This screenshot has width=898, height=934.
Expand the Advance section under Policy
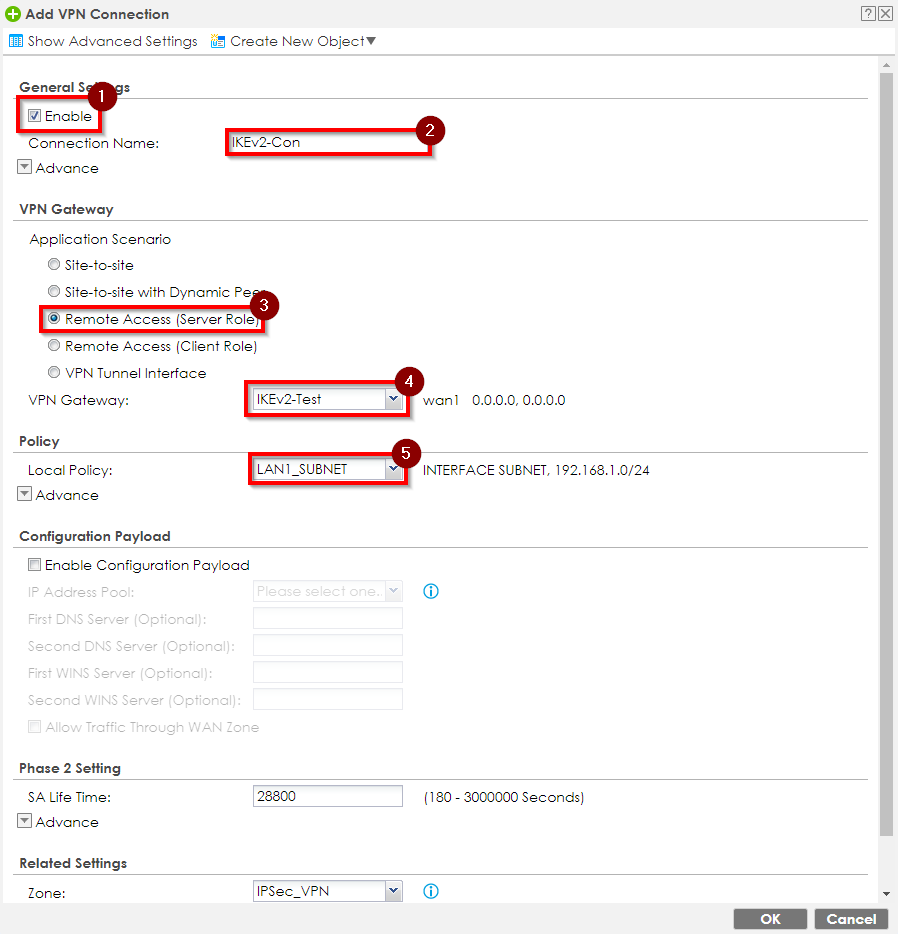point(23,494)
